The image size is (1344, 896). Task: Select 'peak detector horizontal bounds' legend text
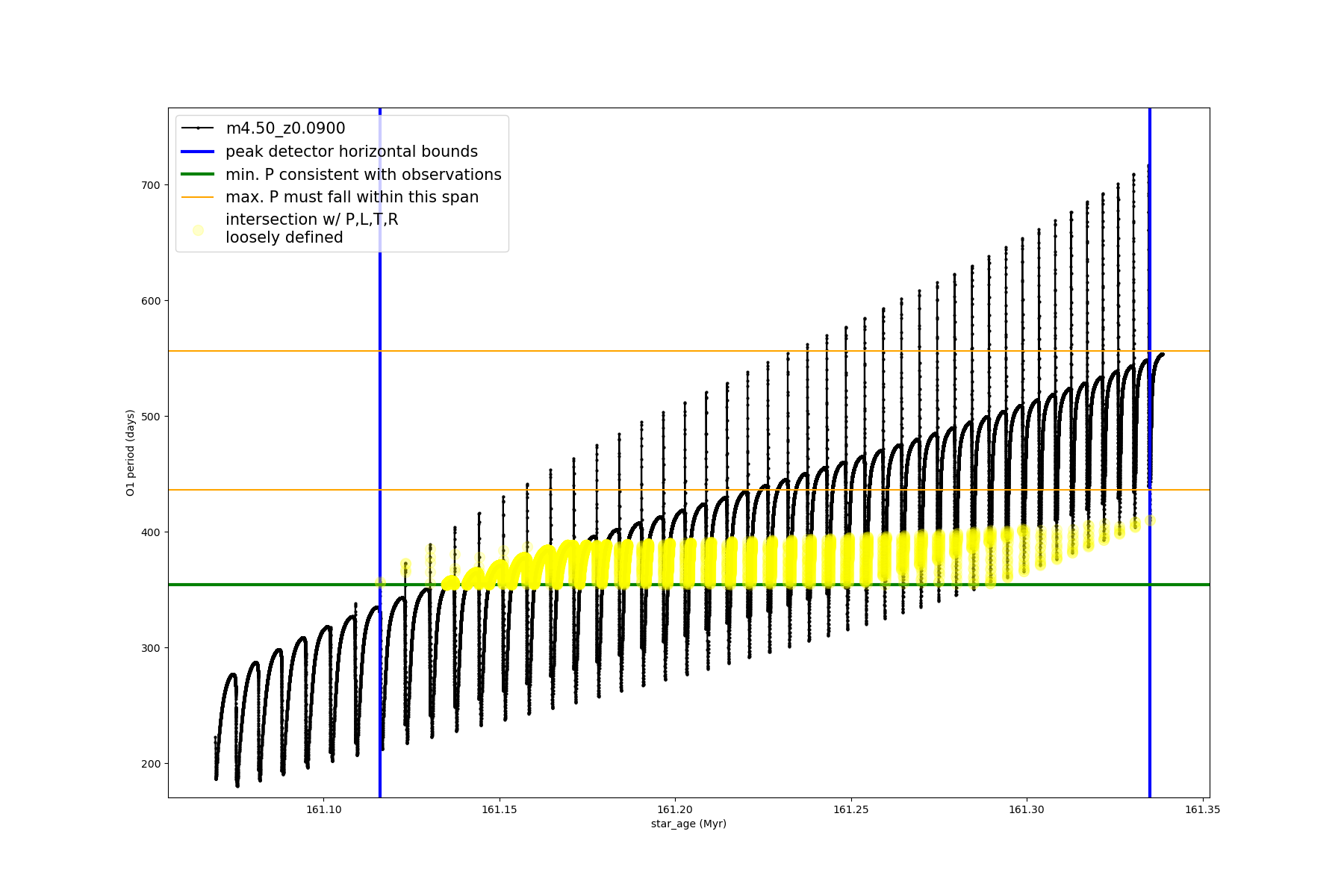351,152
